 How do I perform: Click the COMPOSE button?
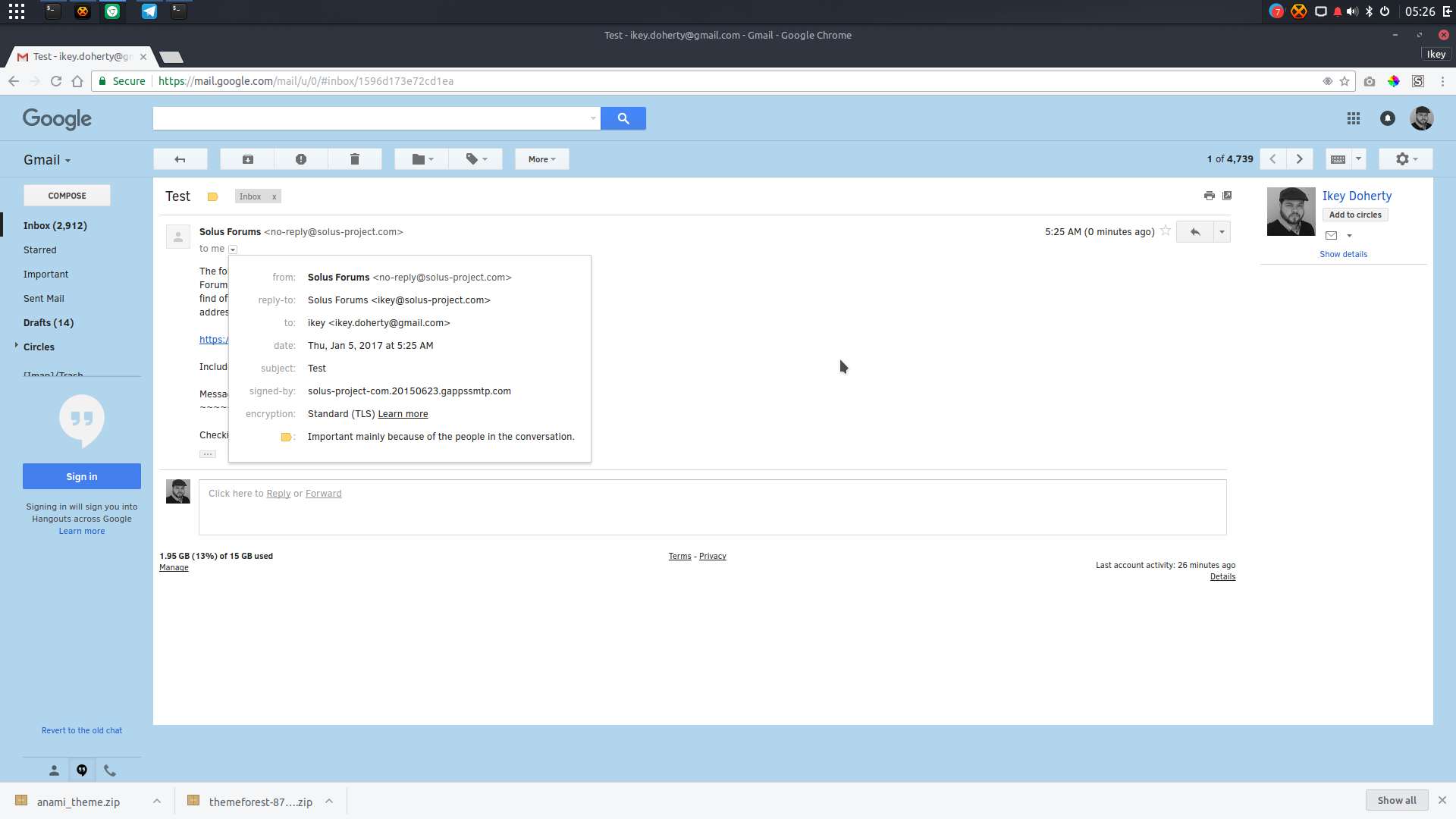67,196
